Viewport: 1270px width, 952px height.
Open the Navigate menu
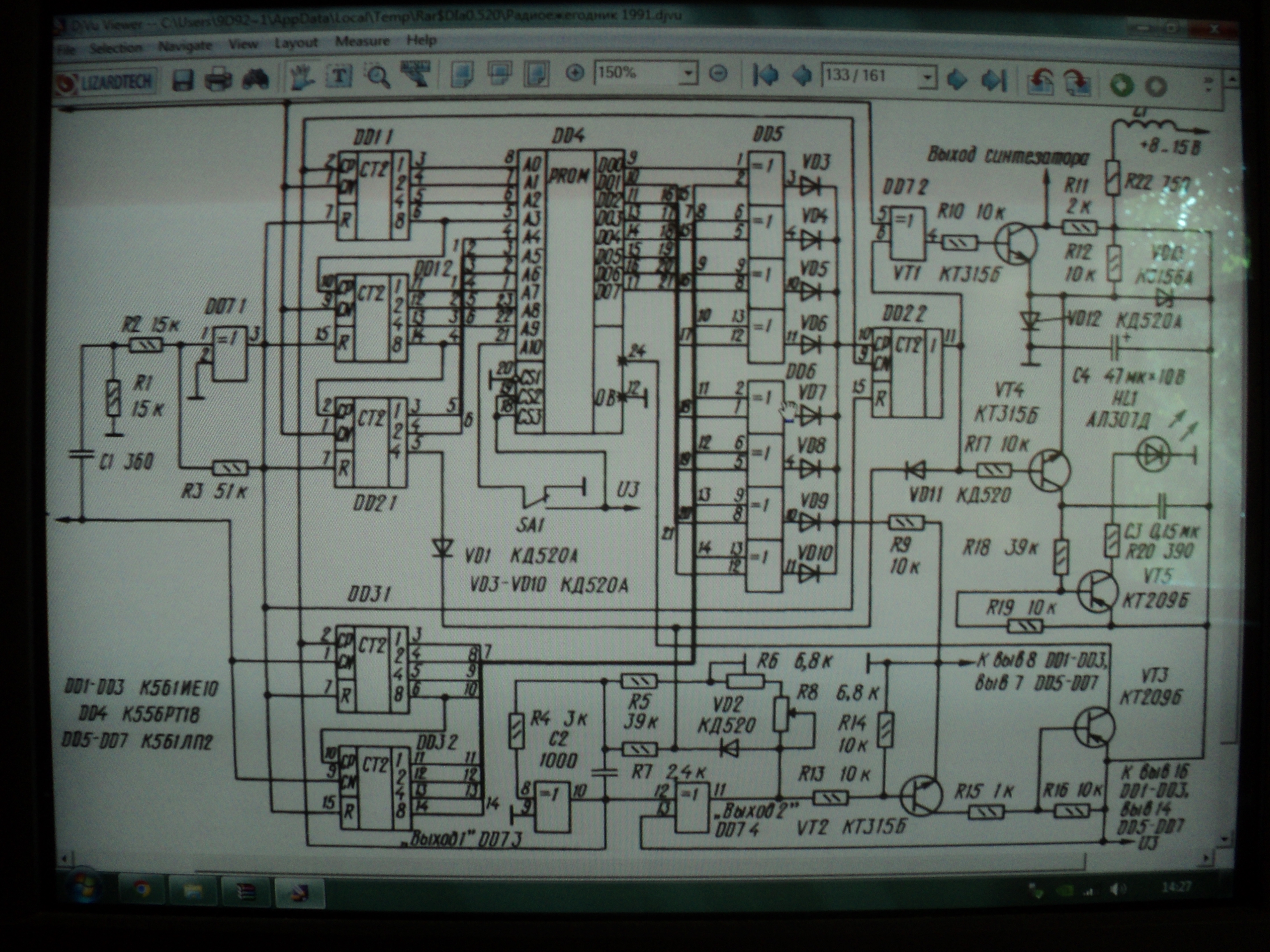coord(185,46)
